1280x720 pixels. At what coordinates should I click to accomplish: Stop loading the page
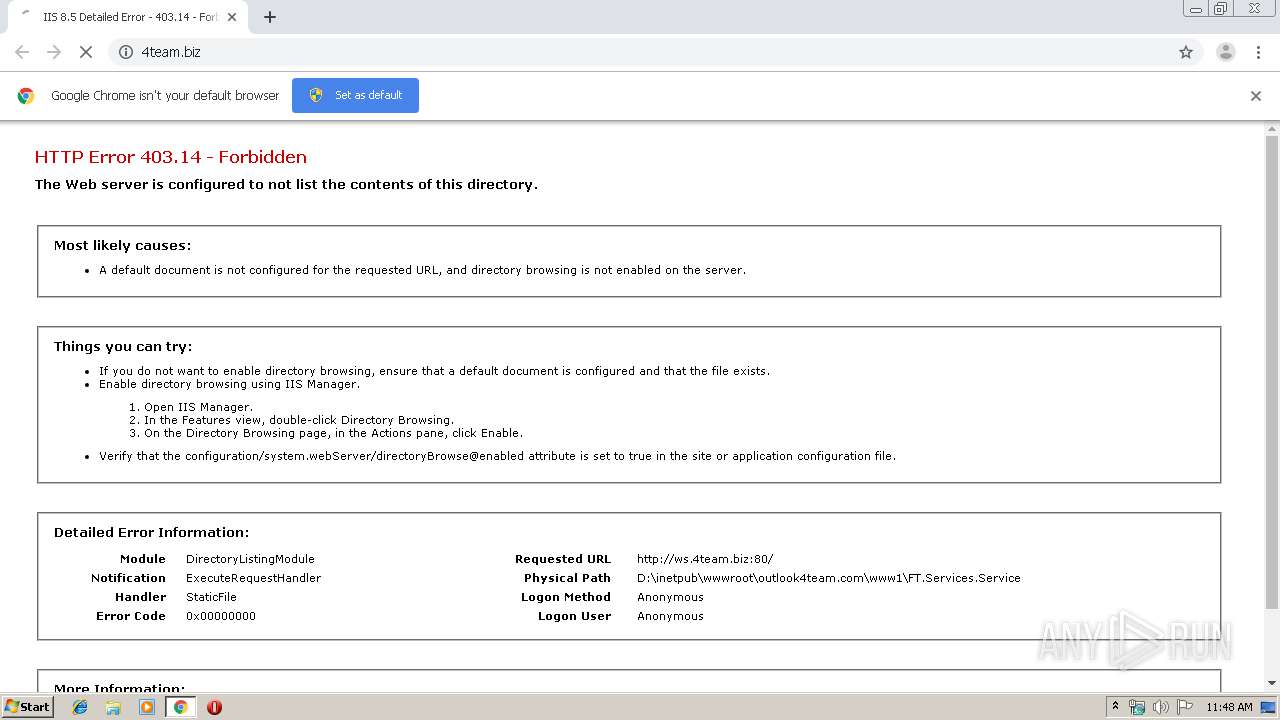pyautogui.click(x=86, y=52)
